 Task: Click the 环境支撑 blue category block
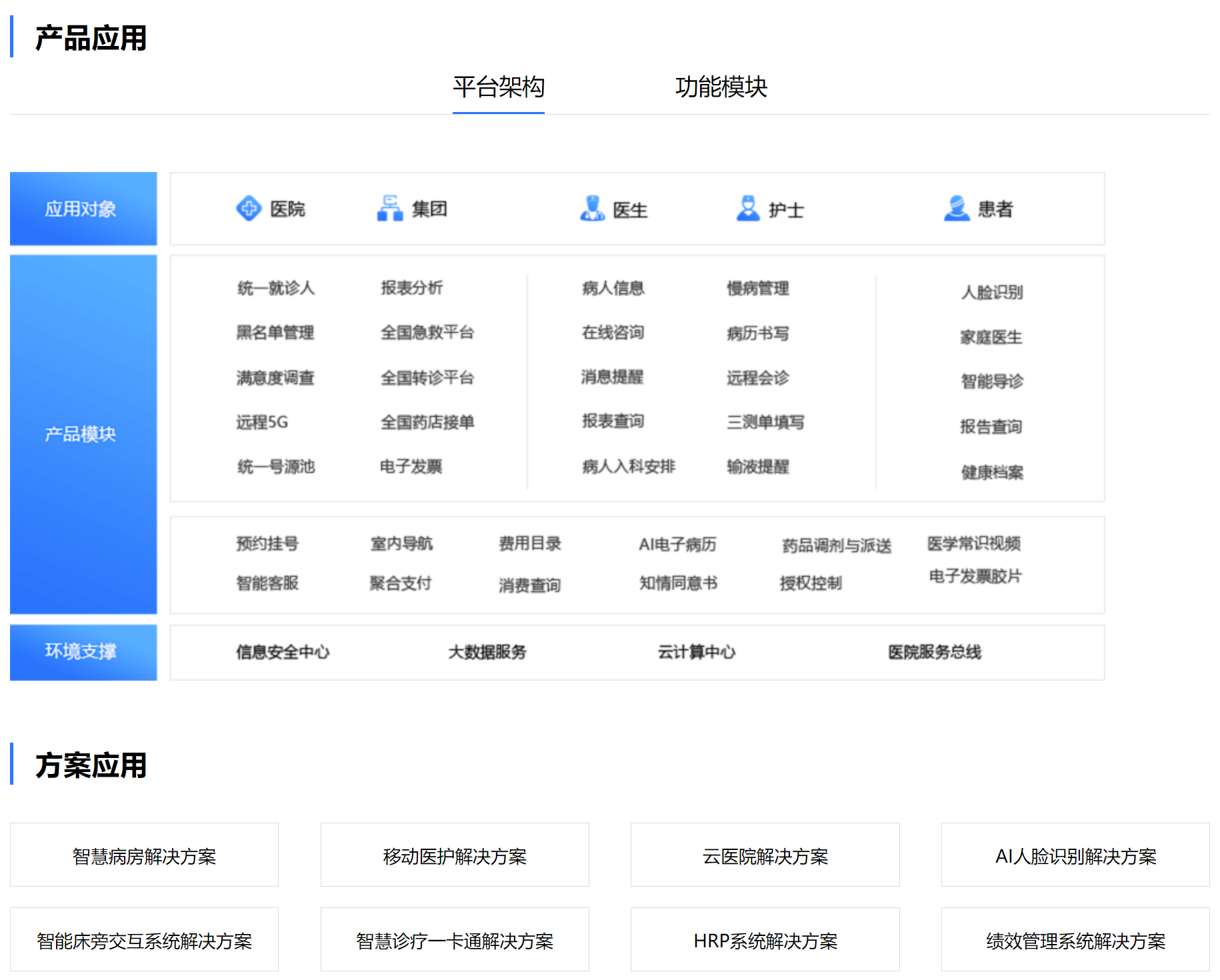pos(83,652)
